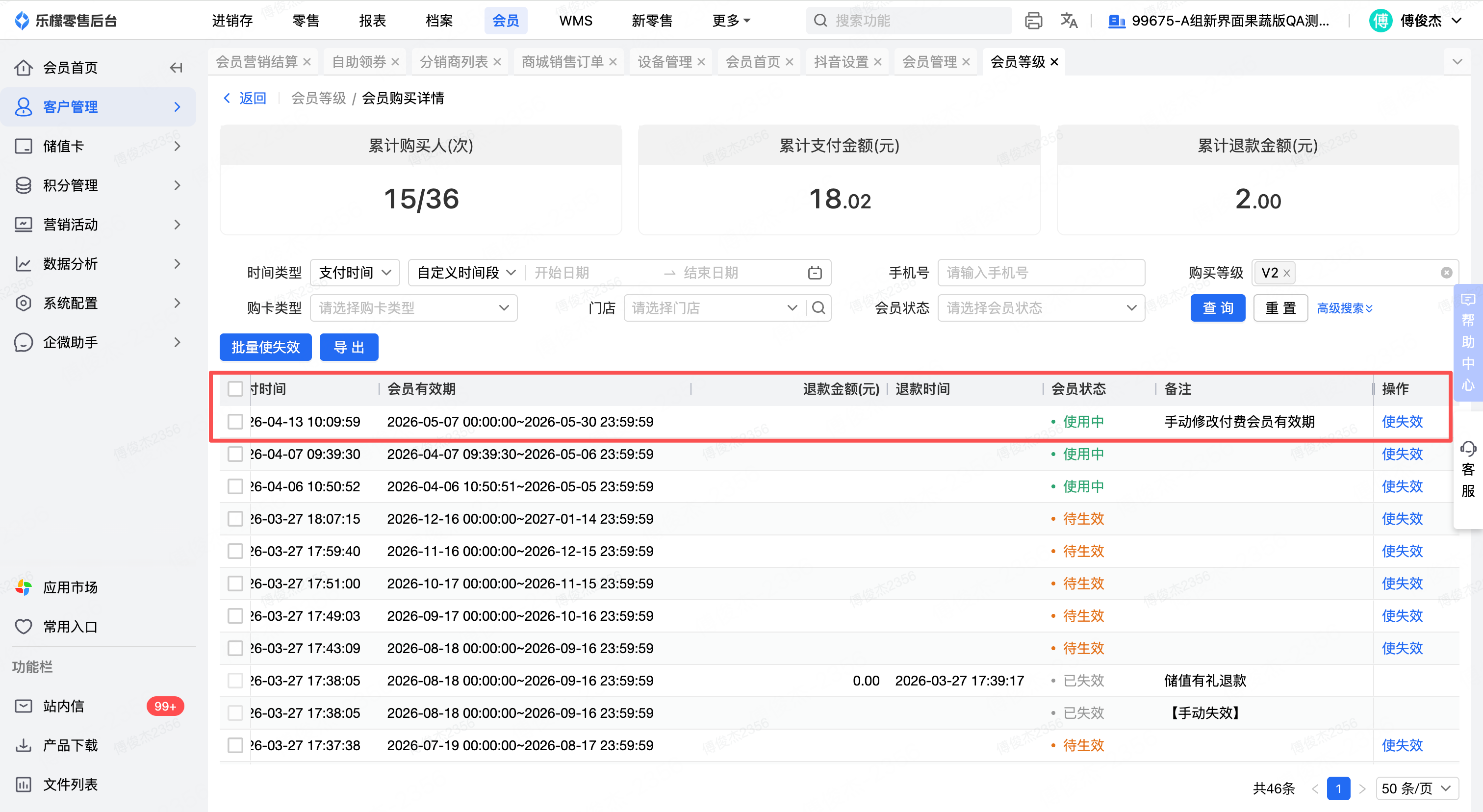
Task: Click the 请输入手机号 input field
Action: [1040, 273]
